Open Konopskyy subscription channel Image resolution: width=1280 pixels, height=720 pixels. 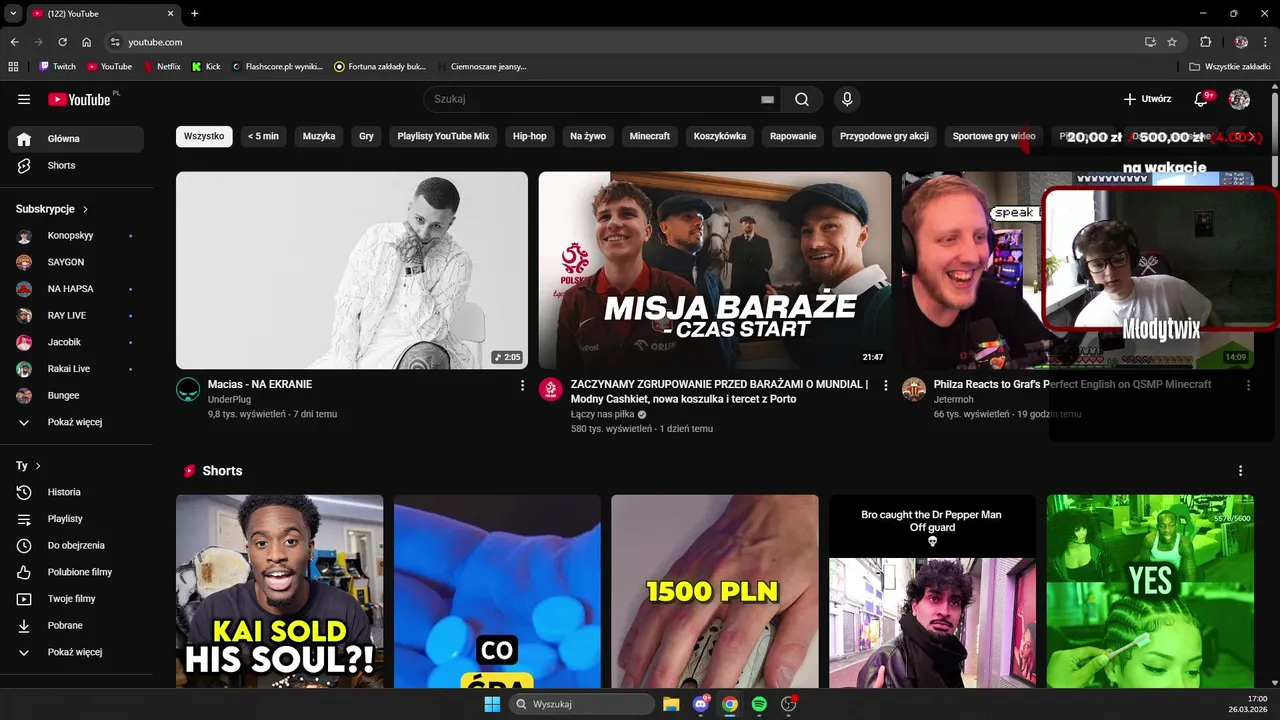click(76, 235)
